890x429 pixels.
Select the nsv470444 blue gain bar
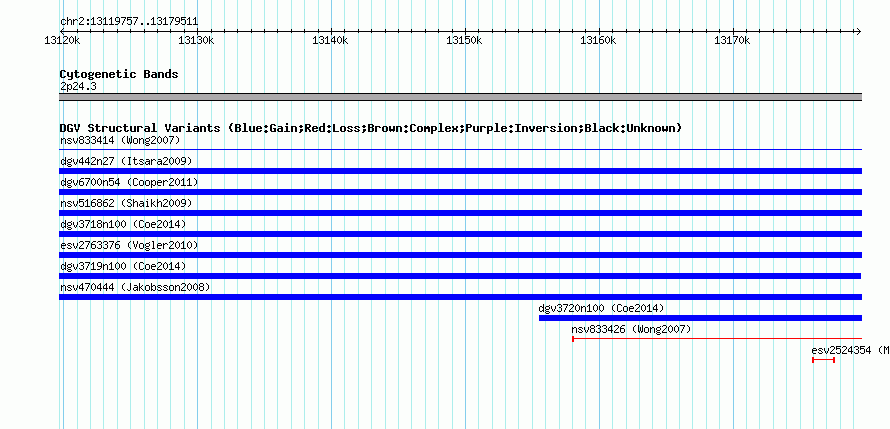pyautogui.click(x=460, y=297)
